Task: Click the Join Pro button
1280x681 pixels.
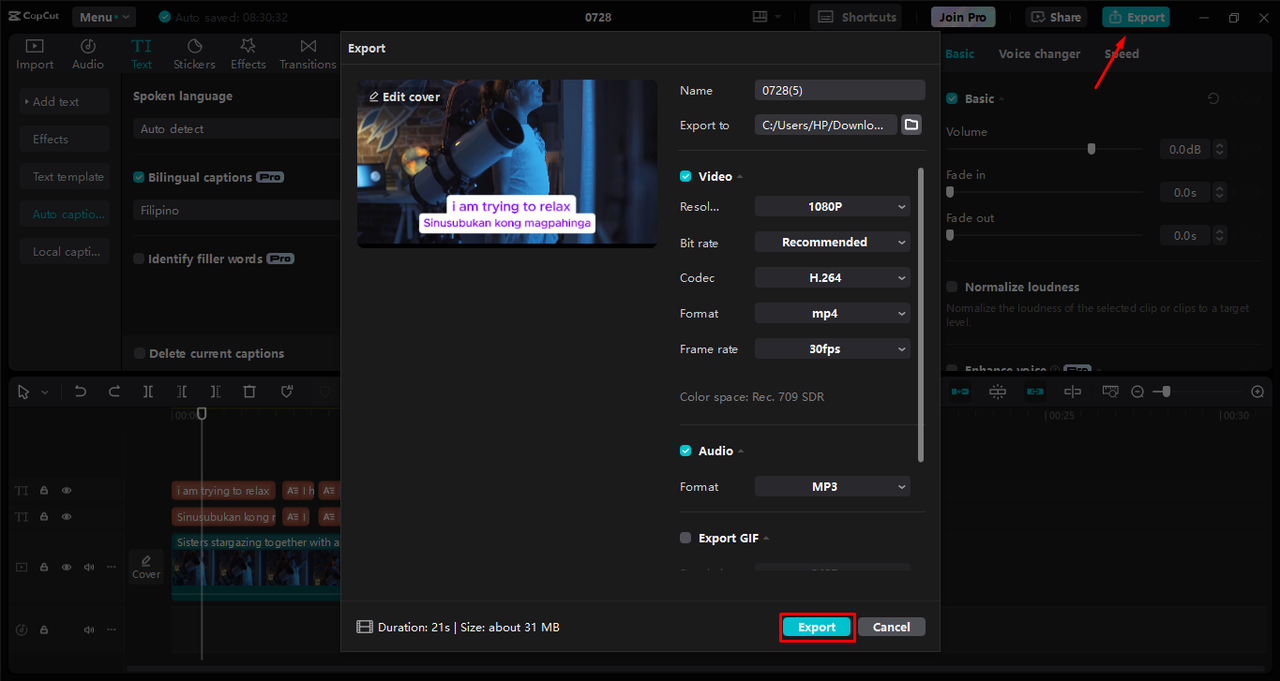Action: [963, 17]
